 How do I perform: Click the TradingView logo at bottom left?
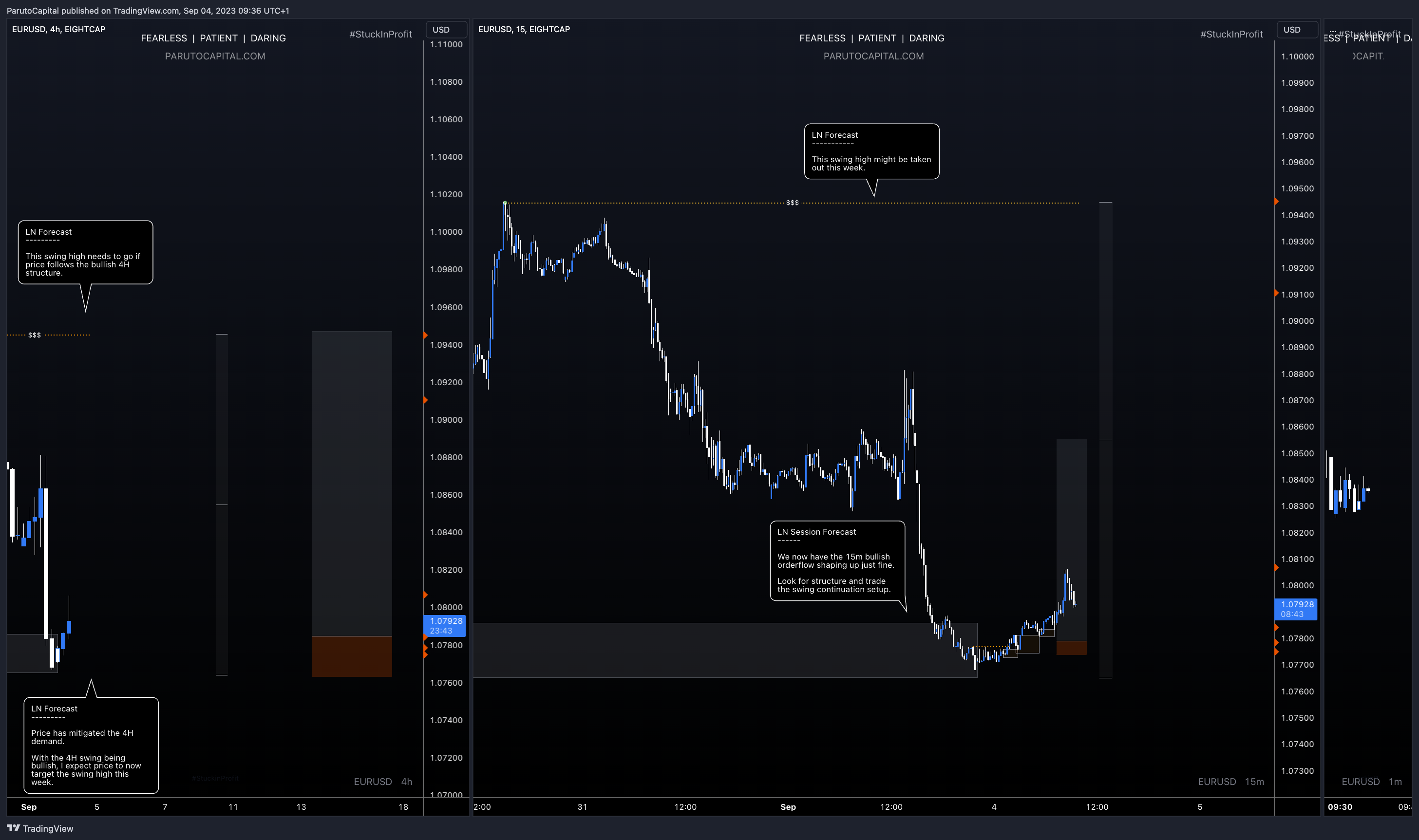[40, 828]
